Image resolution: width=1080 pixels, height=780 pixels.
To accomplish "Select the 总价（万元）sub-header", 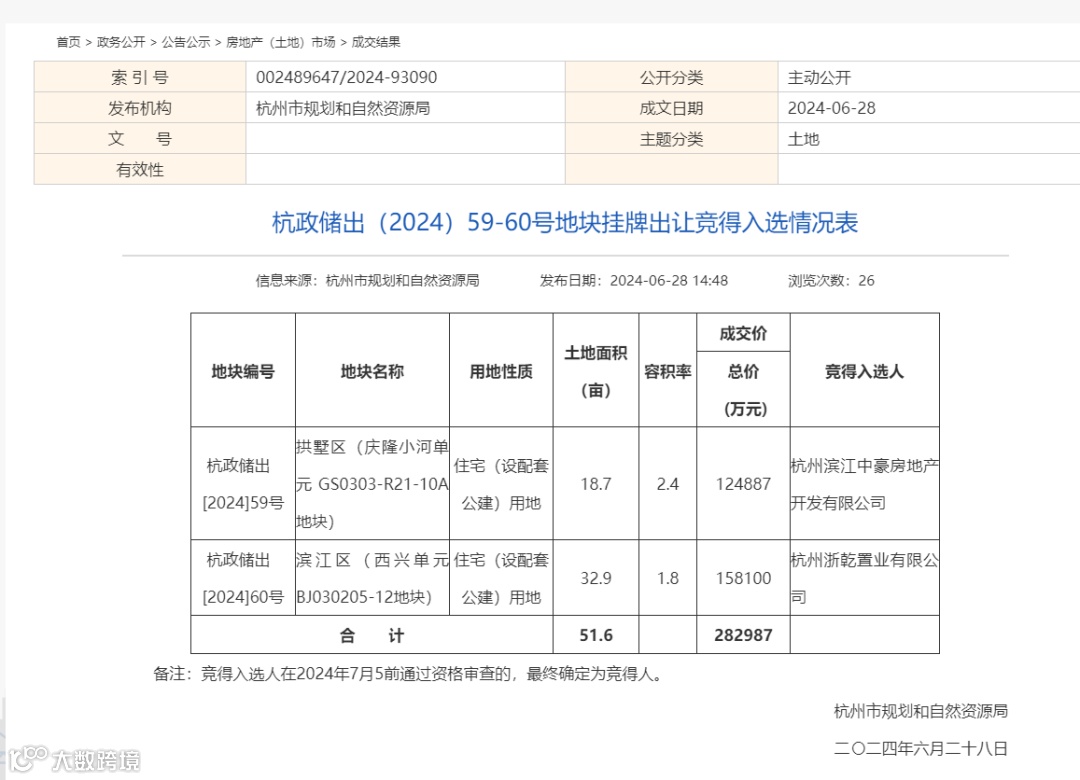I will 743,389.
